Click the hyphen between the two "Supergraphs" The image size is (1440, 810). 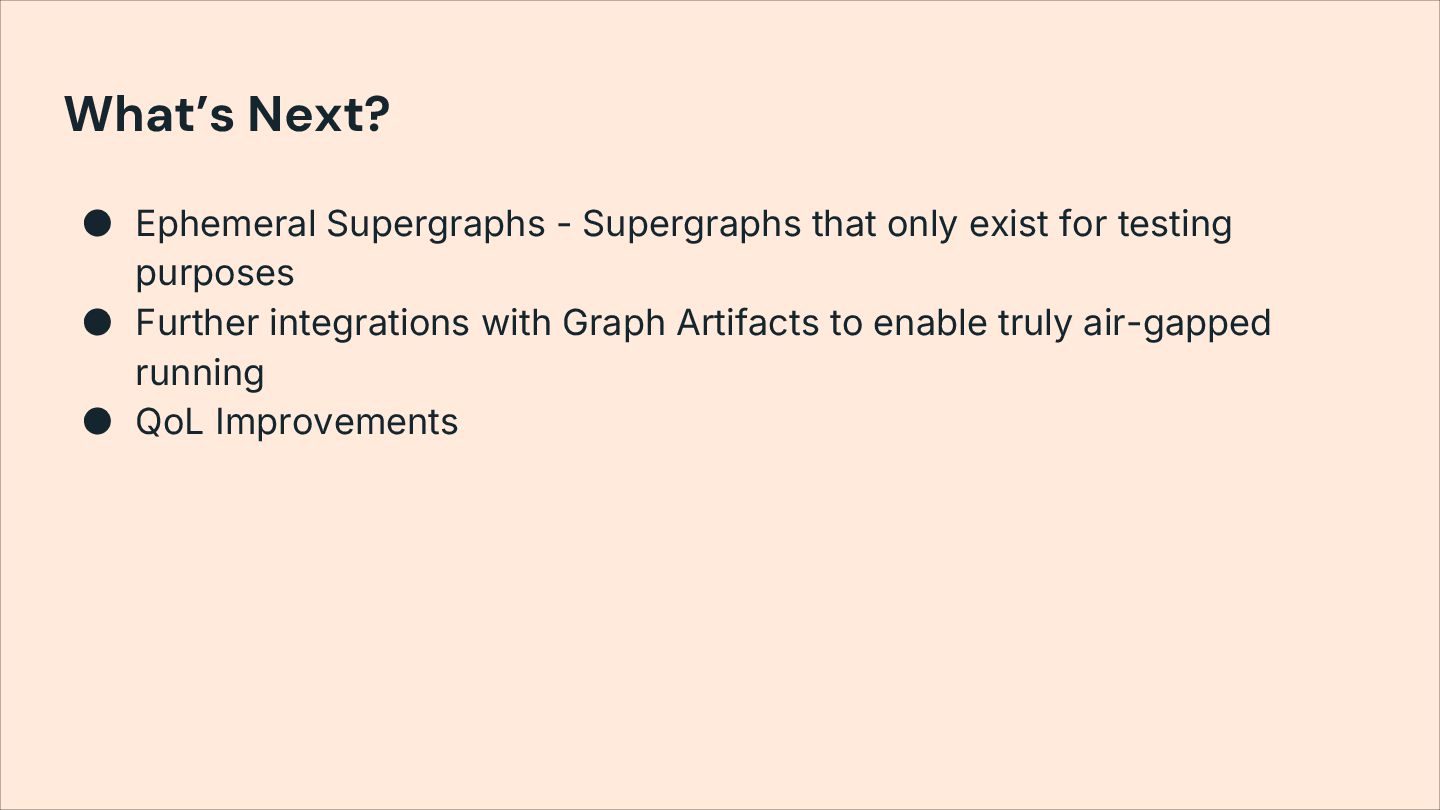click(x=564, y=225)
